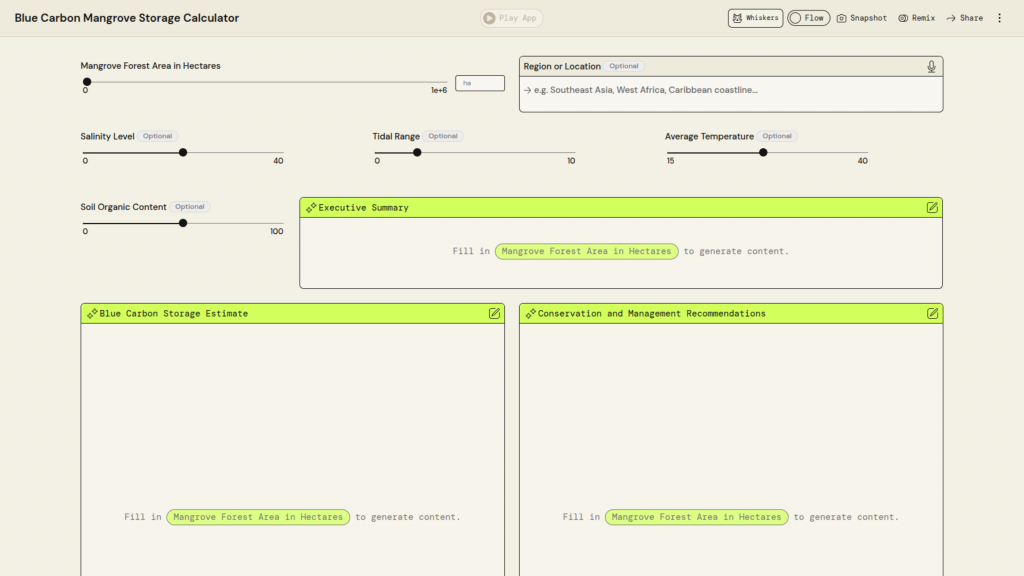The image size is (1024, 576).
Task: Click the Region or Location text field
Action: click(730, 90)
